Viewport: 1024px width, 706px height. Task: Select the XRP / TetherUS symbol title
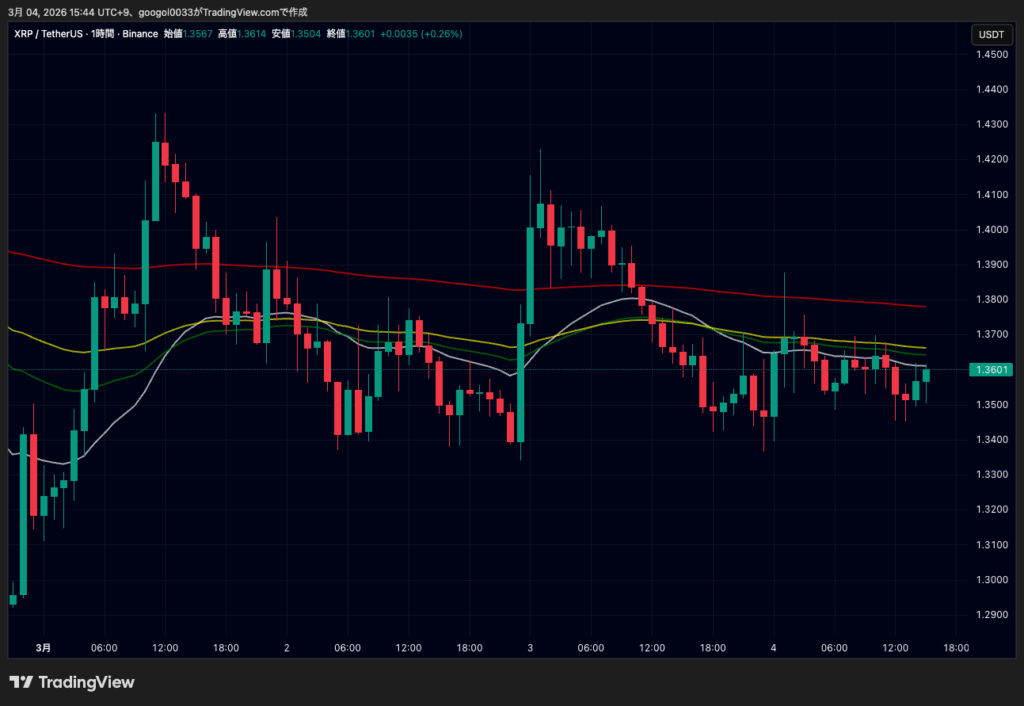(48, 34)
